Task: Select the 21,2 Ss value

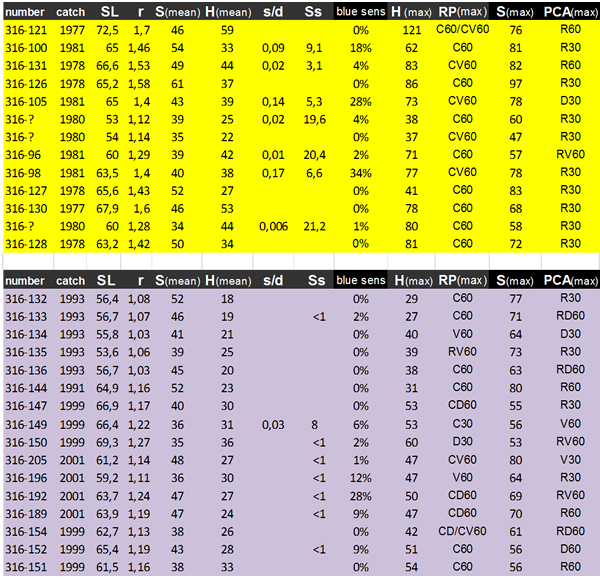Action: point(315,226)
